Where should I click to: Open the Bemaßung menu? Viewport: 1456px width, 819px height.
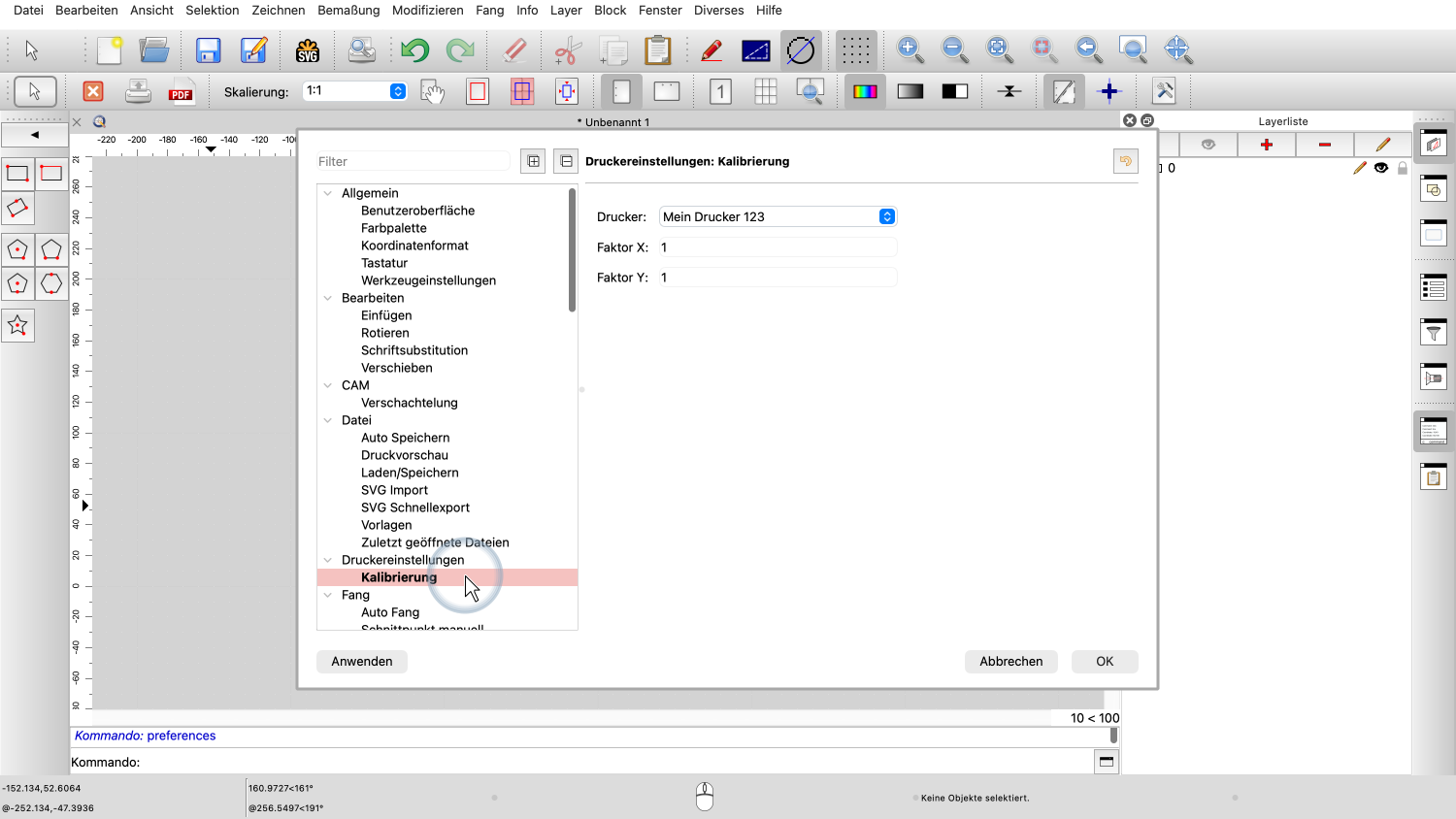348,10
